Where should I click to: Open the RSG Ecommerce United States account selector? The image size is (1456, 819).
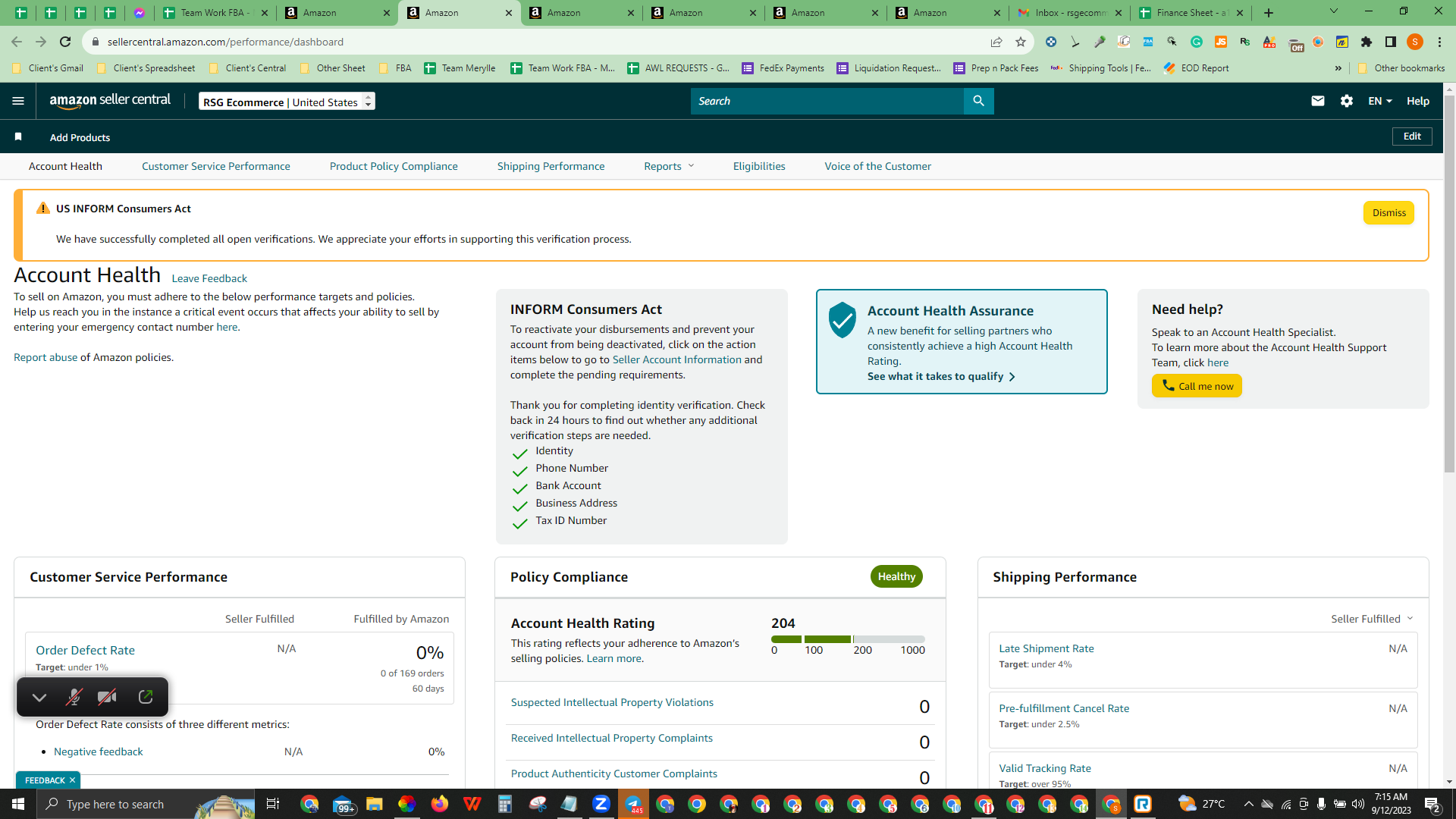click(x=287, y=101)
